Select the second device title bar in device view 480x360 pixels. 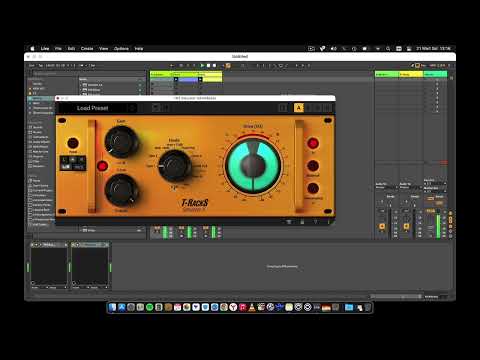(x=90, y=245)
